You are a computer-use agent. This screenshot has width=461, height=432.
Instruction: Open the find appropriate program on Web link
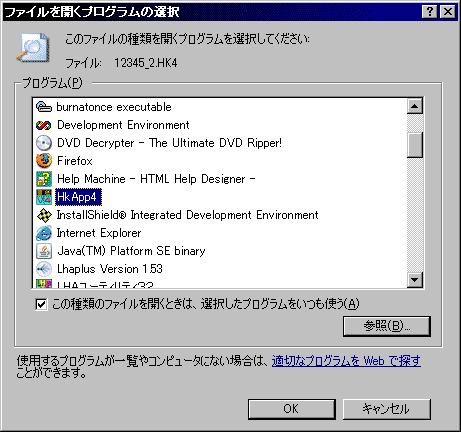click(346, 361)
